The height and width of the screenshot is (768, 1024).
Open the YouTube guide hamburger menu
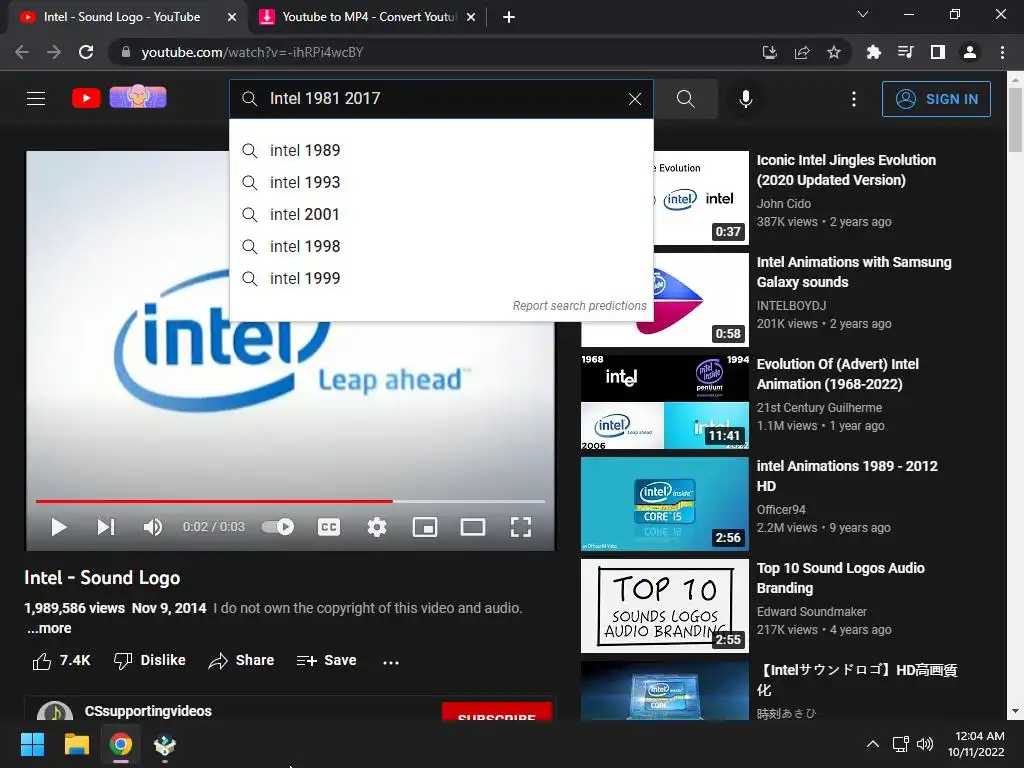tap(36, 99)
